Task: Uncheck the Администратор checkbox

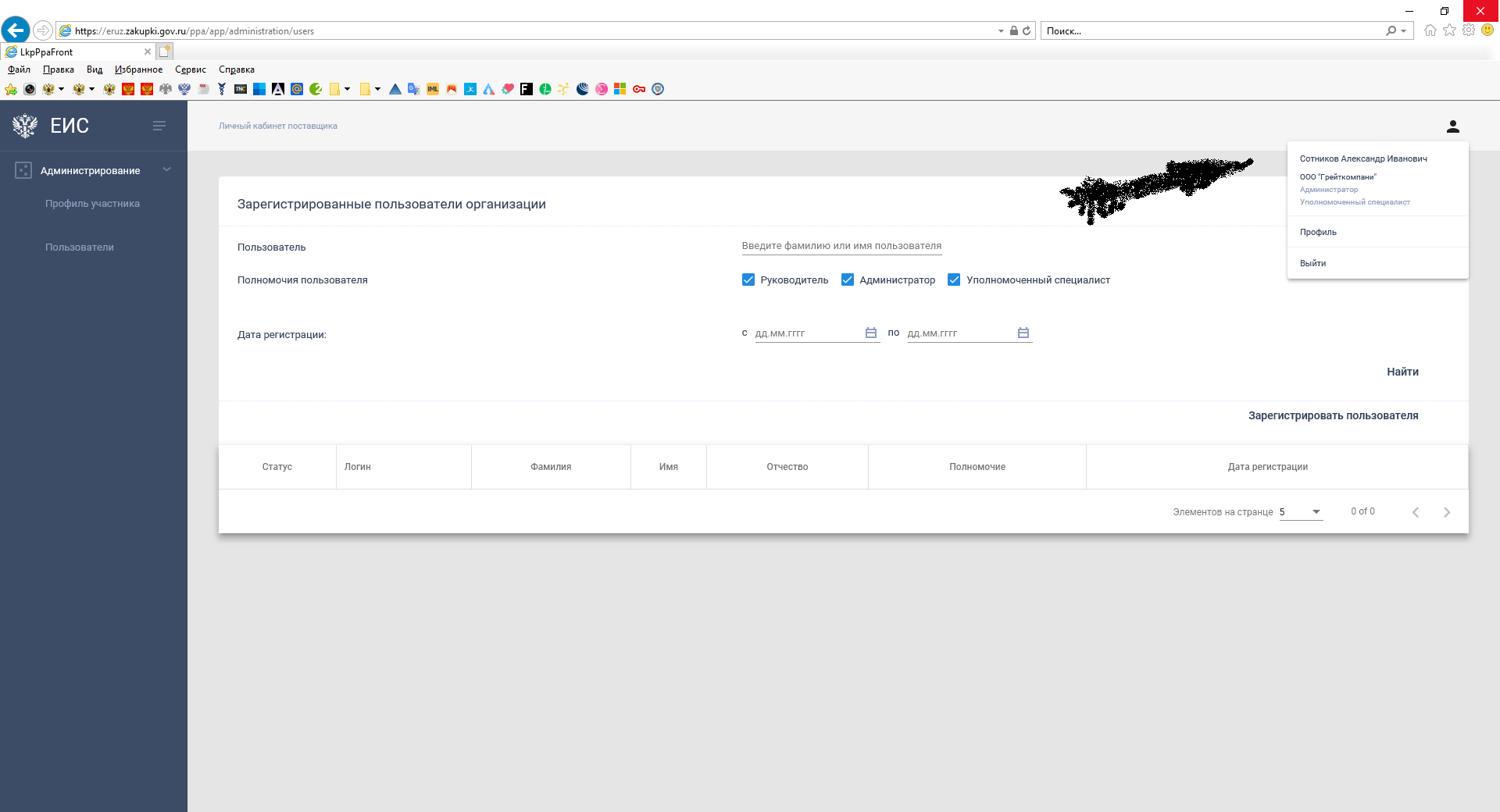Action: pos(848,280)
